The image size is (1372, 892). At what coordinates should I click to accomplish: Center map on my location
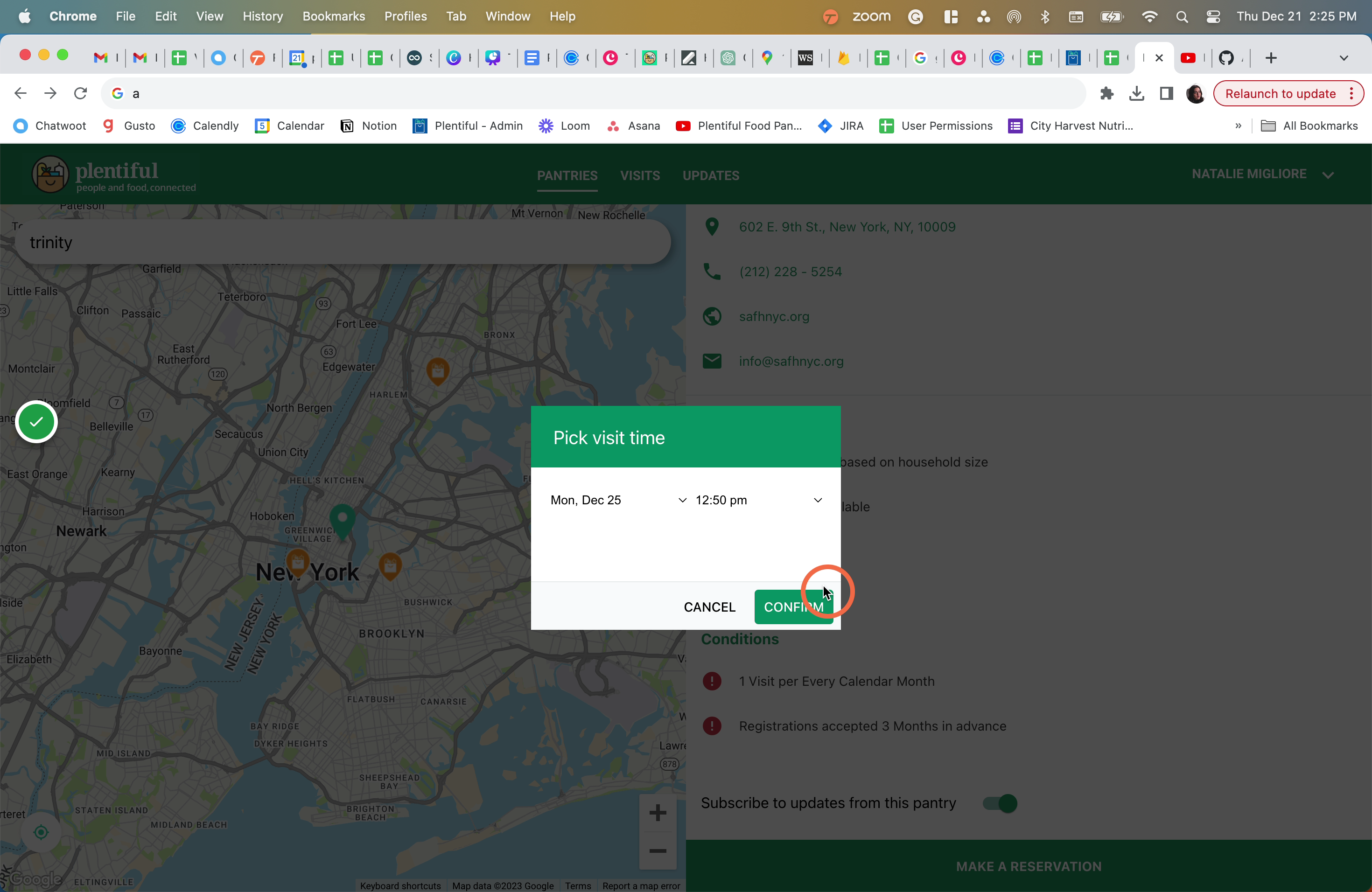(x=41, y=831)
